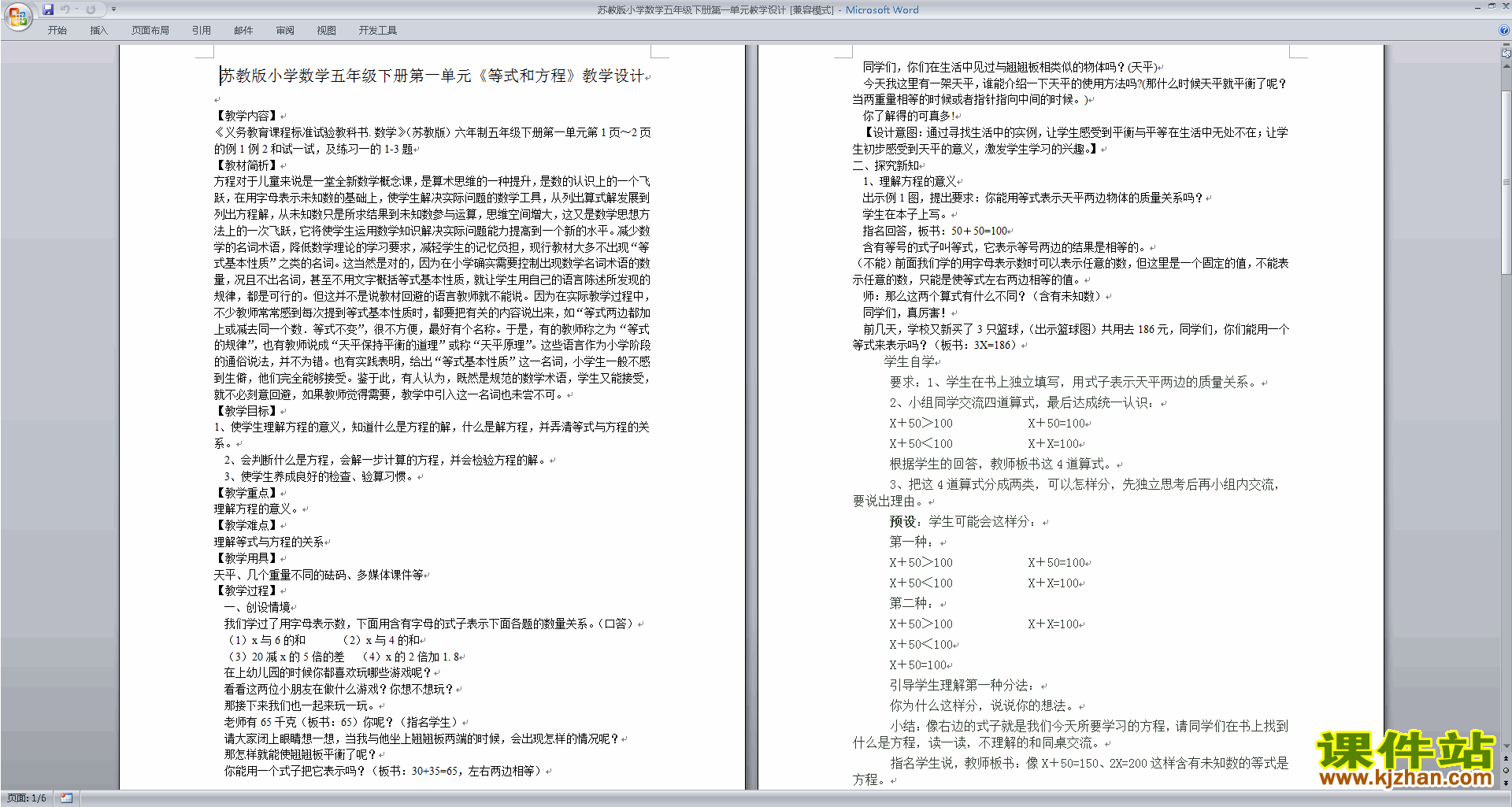Click the 第一种： line

(x=912, y=542)
